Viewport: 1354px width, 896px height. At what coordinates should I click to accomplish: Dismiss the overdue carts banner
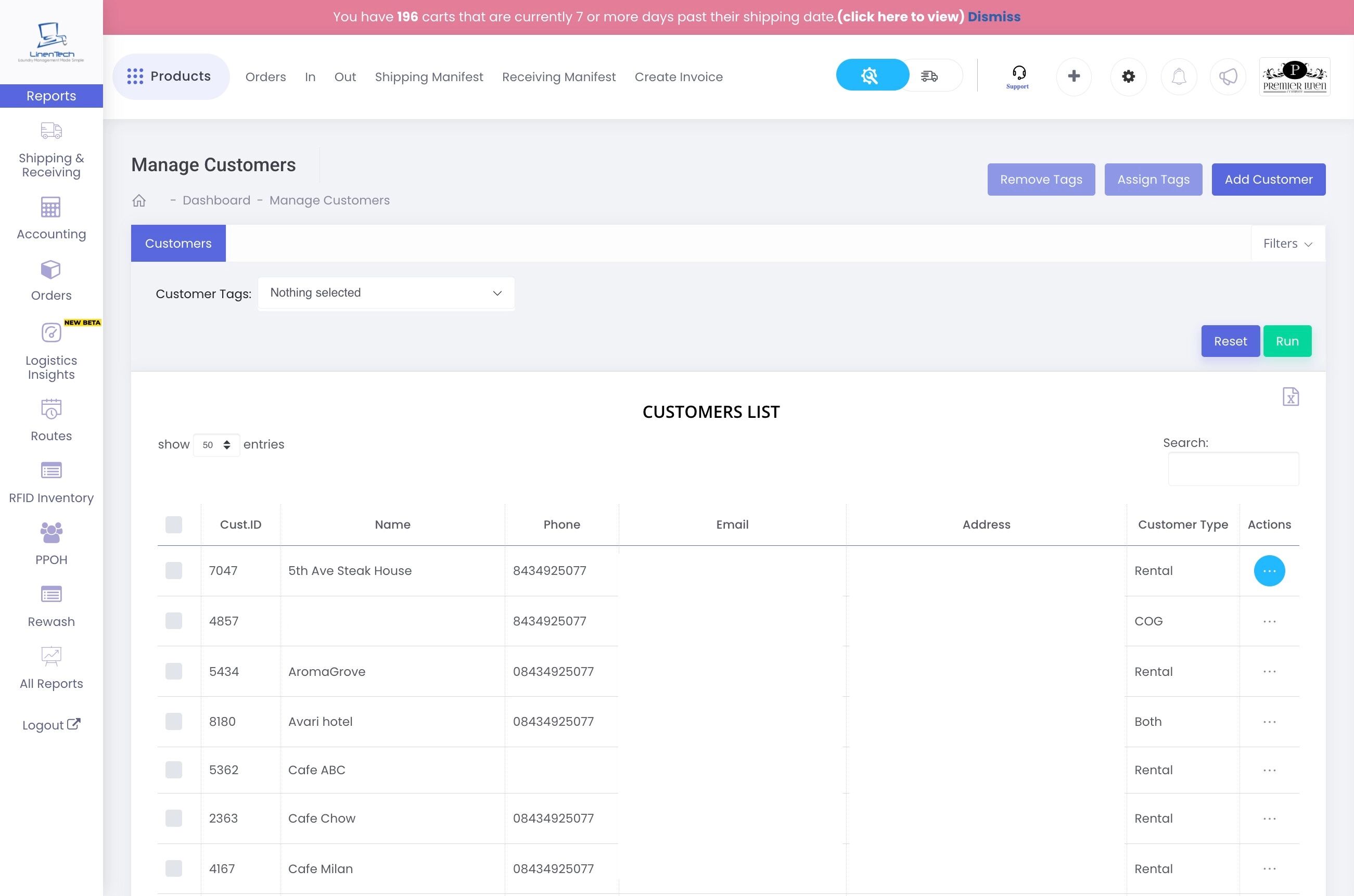(993, 17)
